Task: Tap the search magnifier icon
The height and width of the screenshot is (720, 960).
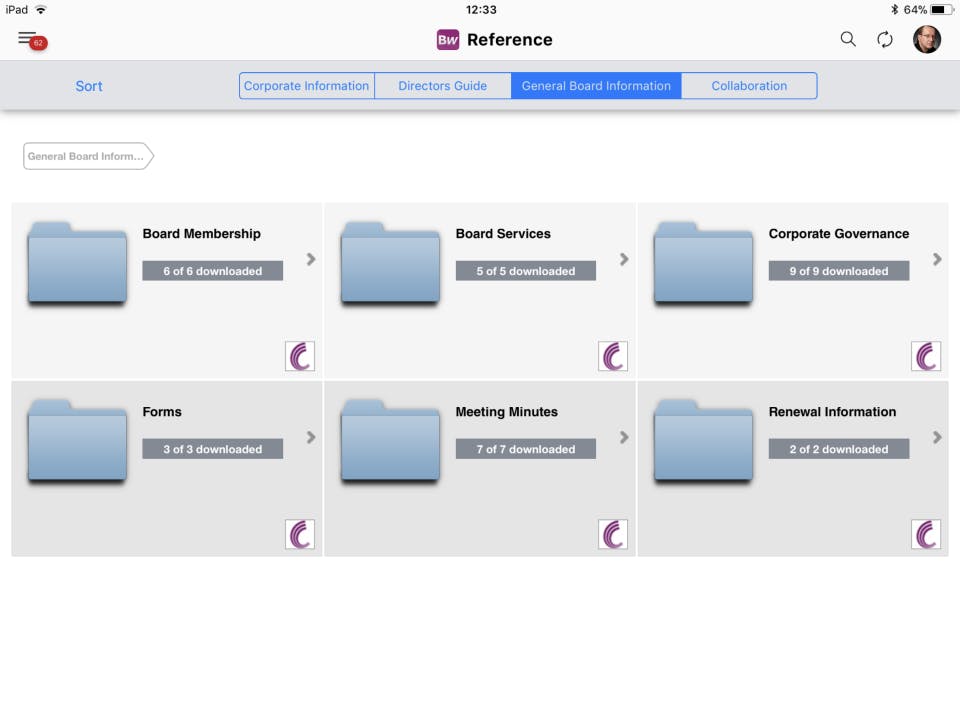Action: point(847,40)
